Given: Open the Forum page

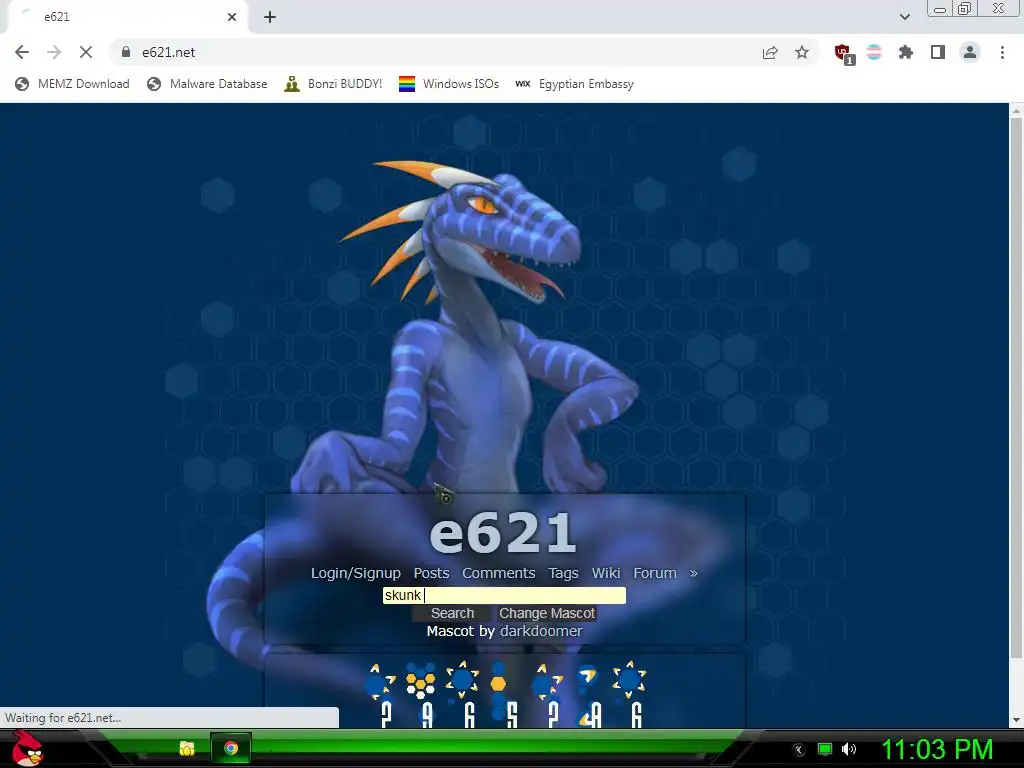Looking at the screenshot, I should pyautogui.click(x=654, y=573).
